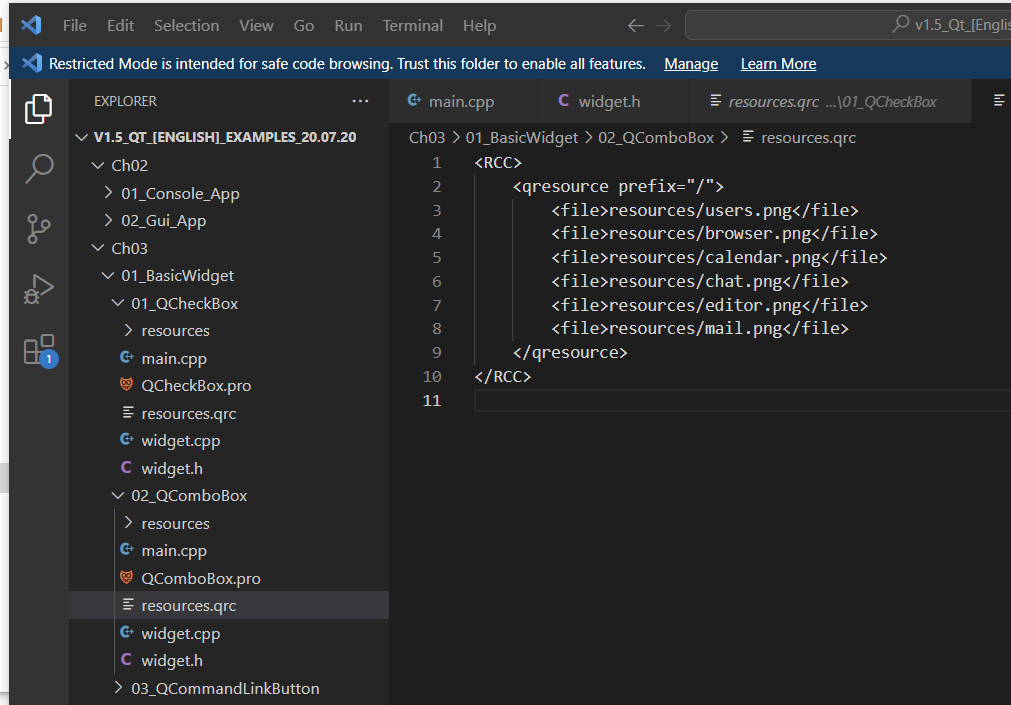Expand the 03_QCommandLinkButton folder
Image resolution: width=1011 pixels, height=705 pixels.
coord(118,688)
